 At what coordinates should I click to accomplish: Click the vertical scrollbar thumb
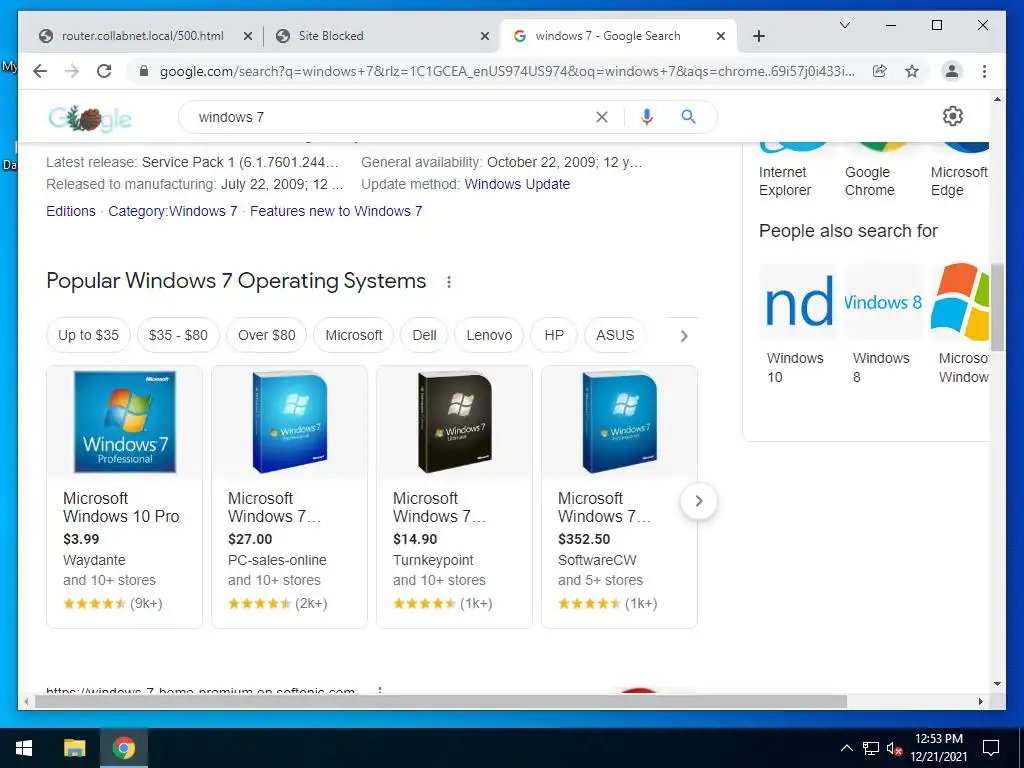click(x=997, y=307)
